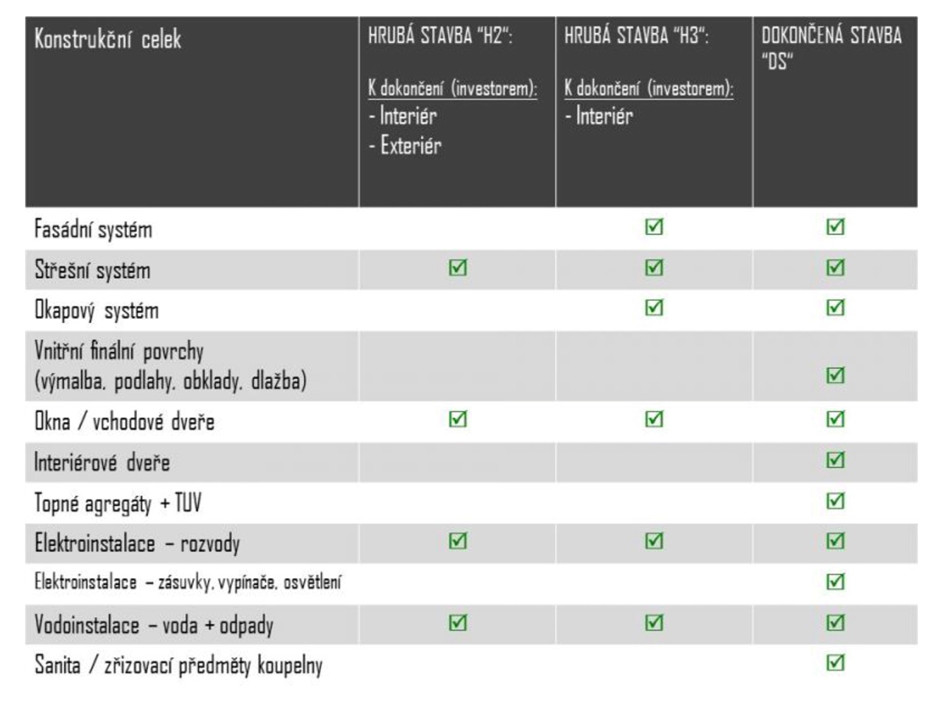Click the underlined K dokončení text under H3
This screenshot has width=945, height=726.
(649, 89)
